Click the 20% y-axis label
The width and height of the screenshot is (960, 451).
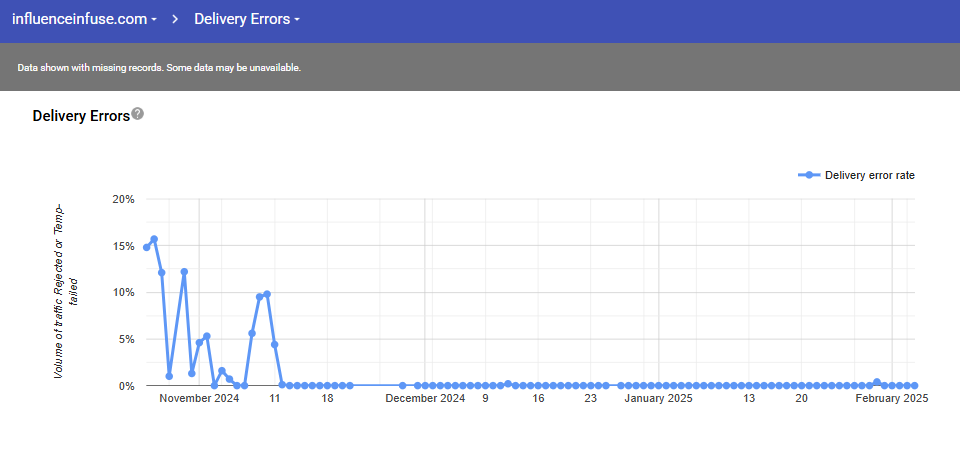click(x=122, y=199)
